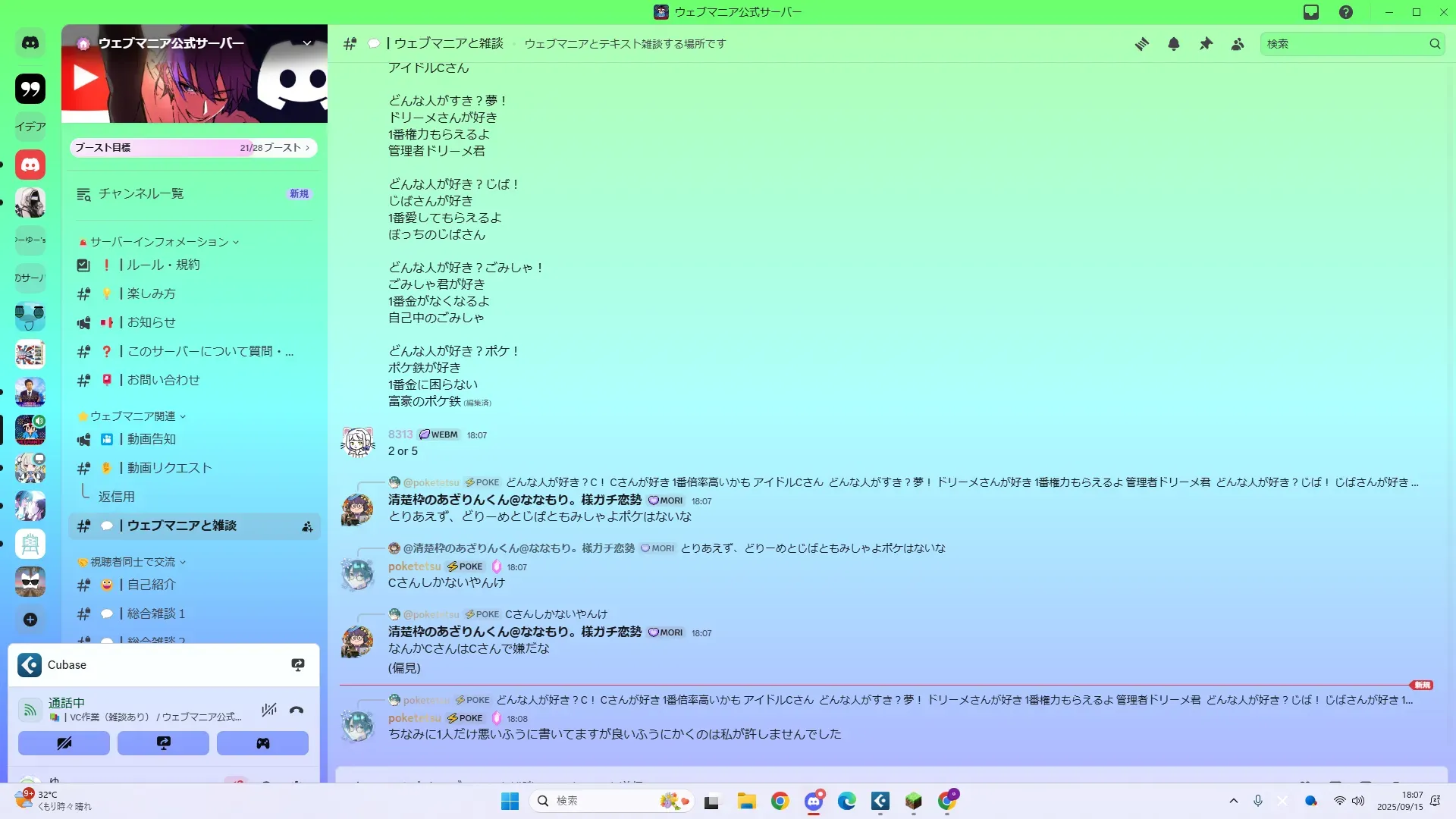The image size is (1456, 819).
Task: Collapse the ウェブマニア関連 category
Action: click(x=133, y=416)
